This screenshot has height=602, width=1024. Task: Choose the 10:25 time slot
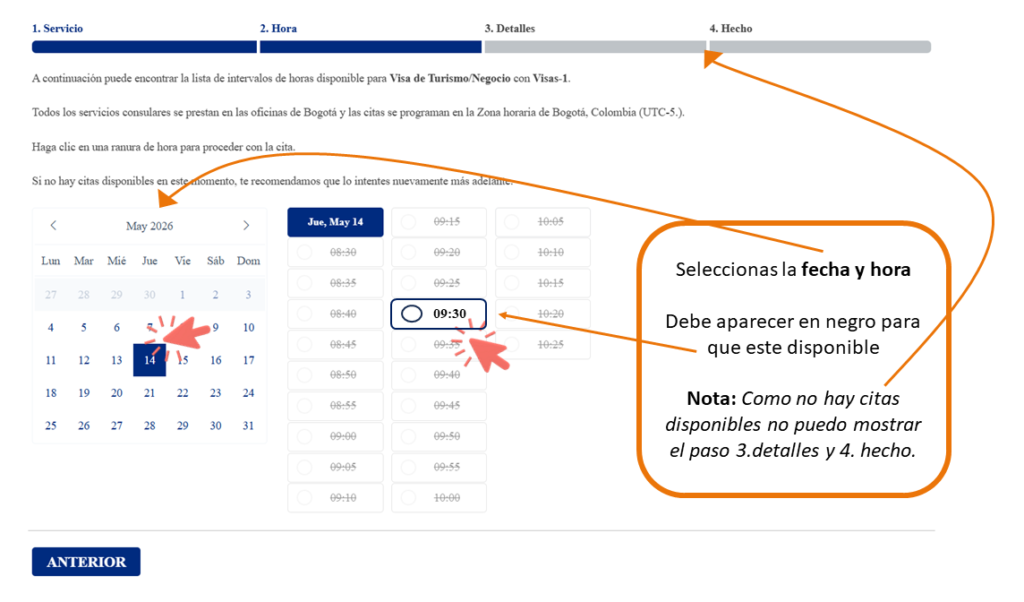541,344
